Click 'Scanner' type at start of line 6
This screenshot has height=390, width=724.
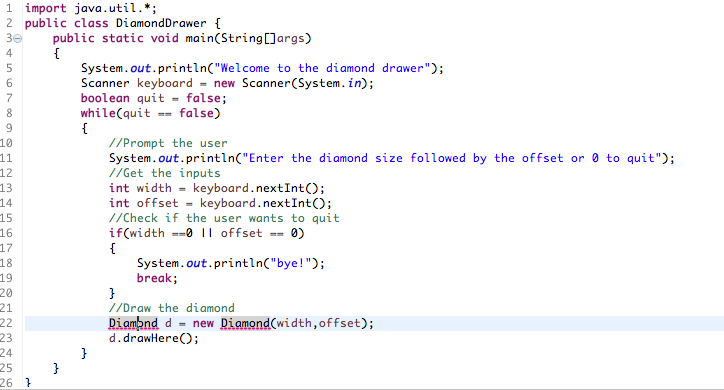tap(105, 83)
